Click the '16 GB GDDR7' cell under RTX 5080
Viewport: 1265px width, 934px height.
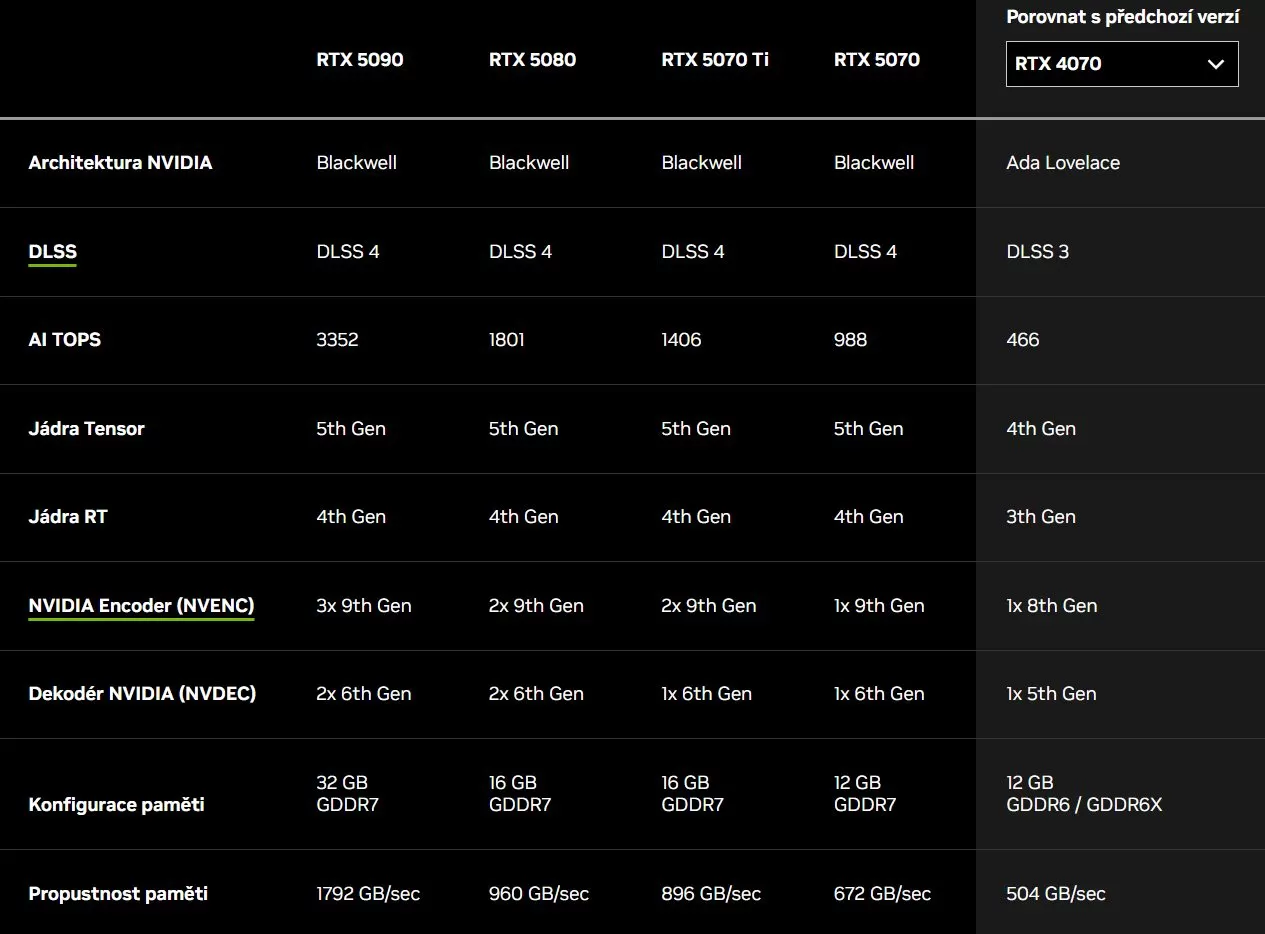[x=520, y=794]
